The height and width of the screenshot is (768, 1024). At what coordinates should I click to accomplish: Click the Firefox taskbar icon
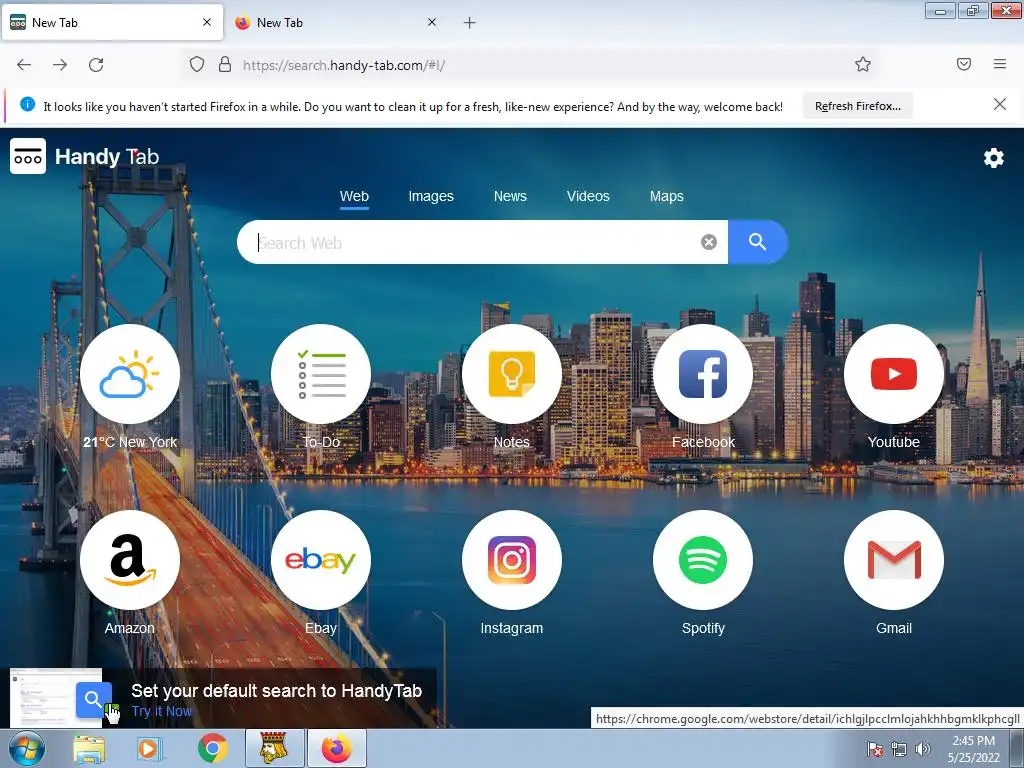point(336,748)
